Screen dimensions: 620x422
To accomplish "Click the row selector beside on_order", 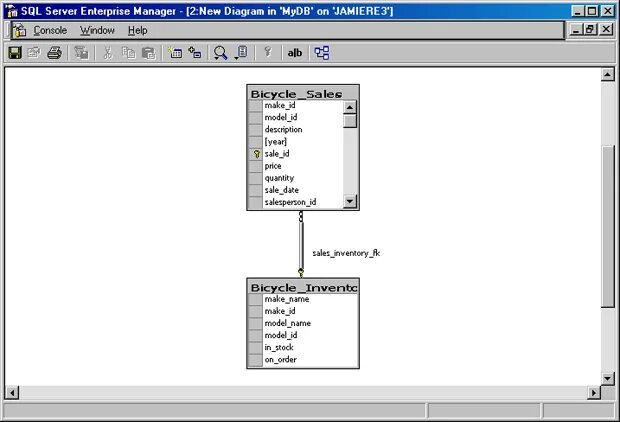I will point(256,360).
